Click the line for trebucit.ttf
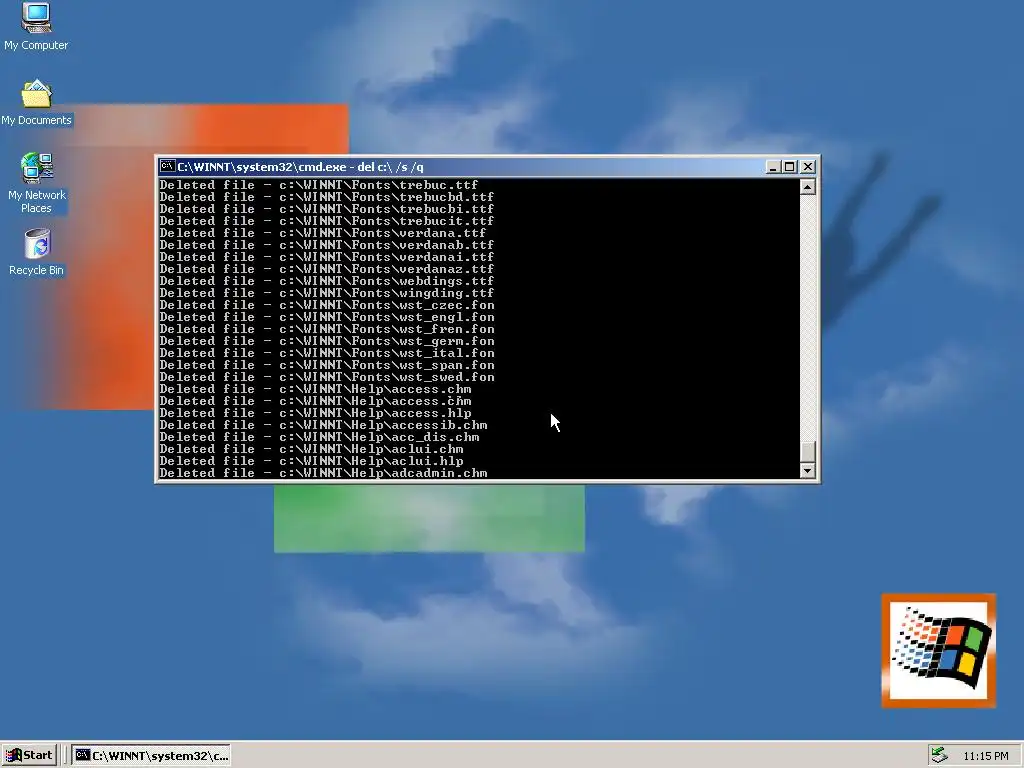Screen dimensions: 1024x768 tap(327, 221)
